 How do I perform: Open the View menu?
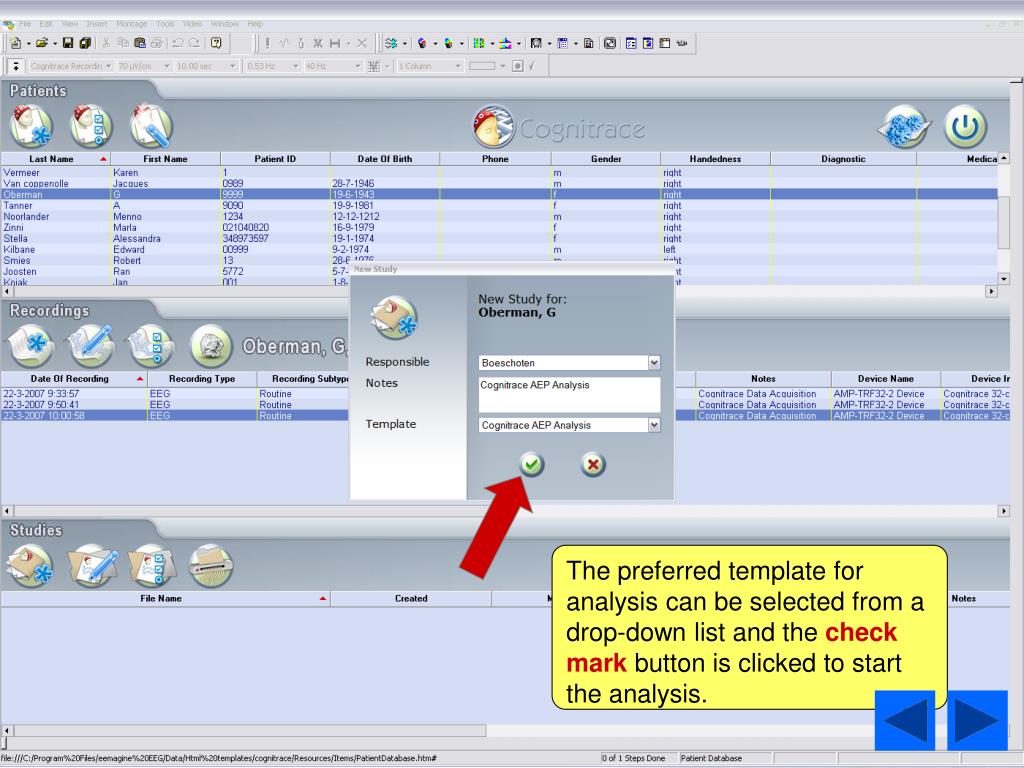[70, 24]
